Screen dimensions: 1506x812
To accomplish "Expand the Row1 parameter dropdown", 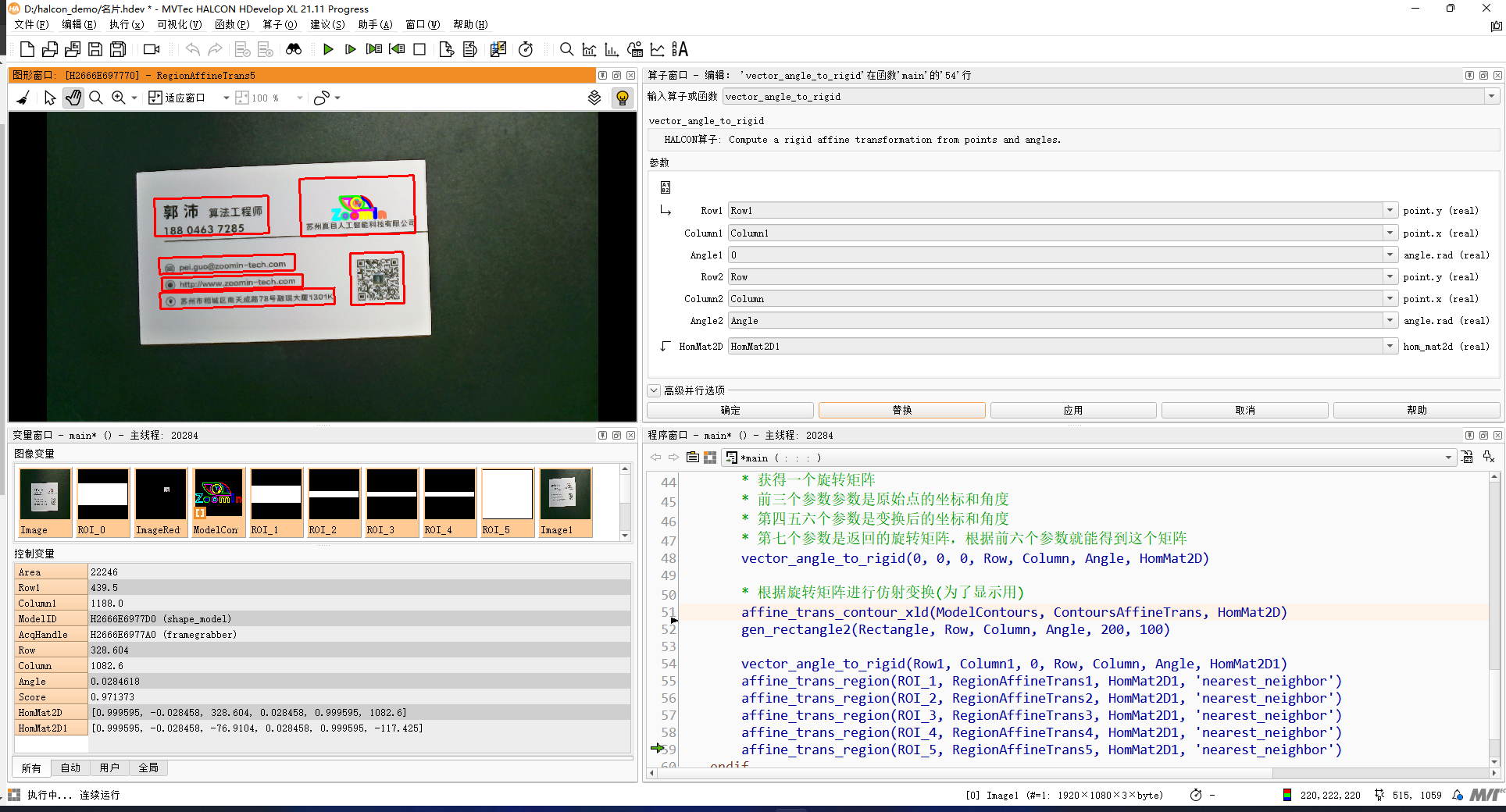I will point(1390,211).
